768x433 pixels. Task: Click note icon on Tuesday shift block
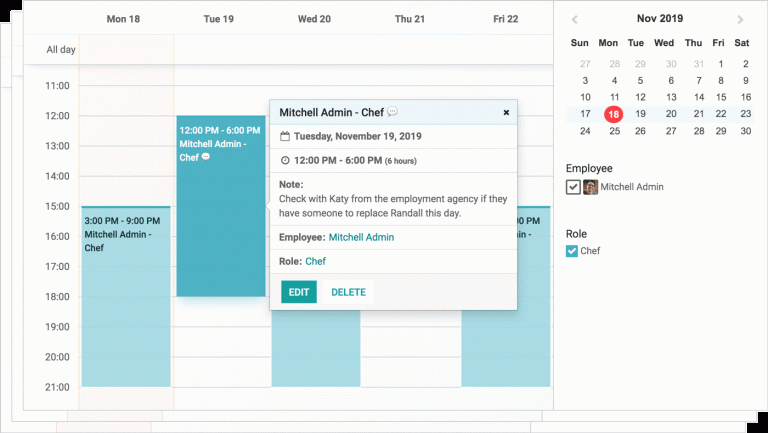[206, 157]
